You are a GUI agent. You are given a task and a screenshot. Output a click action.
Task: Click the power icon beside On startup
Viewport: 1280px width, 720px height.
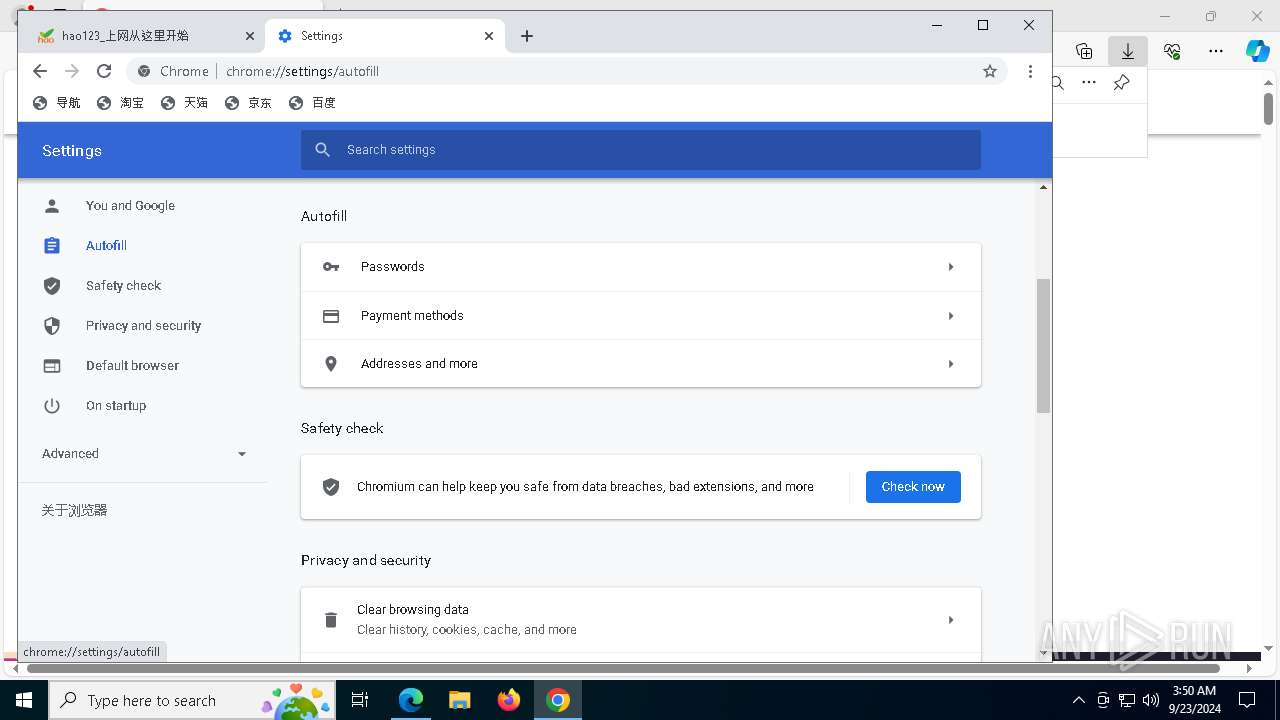[x=52, y=406]
